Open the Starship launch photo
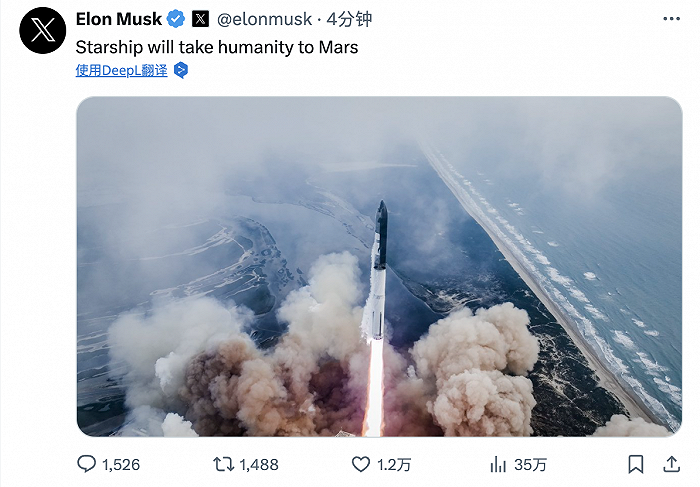This screenshot has width=700, height=487. point(379,266)
